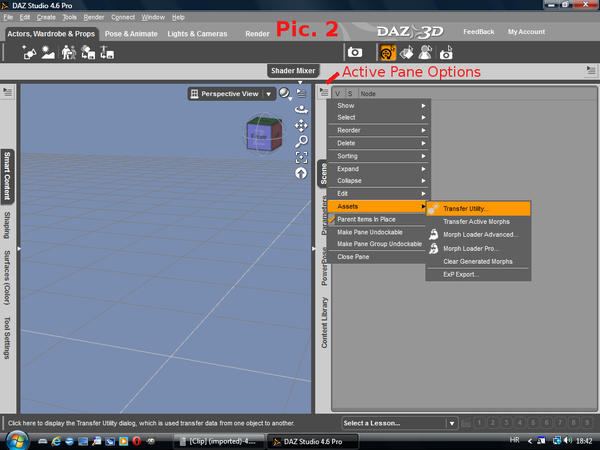Open the Tool Settings side tab
The width and height of the screenshot is (600, 450).
pos(7,338)
